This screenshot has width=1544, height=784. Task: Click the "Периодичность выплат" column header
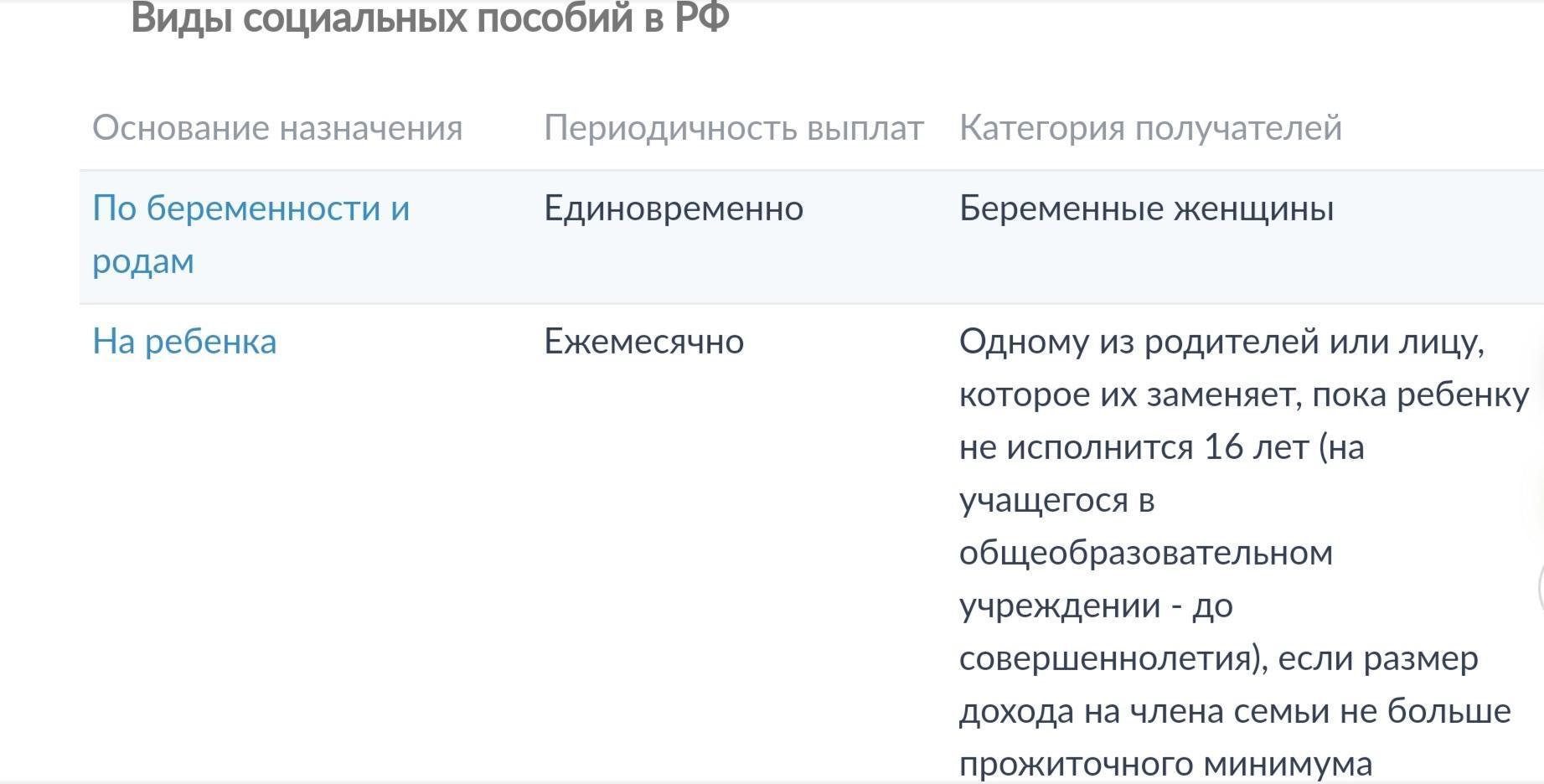(x=734, y=128)
